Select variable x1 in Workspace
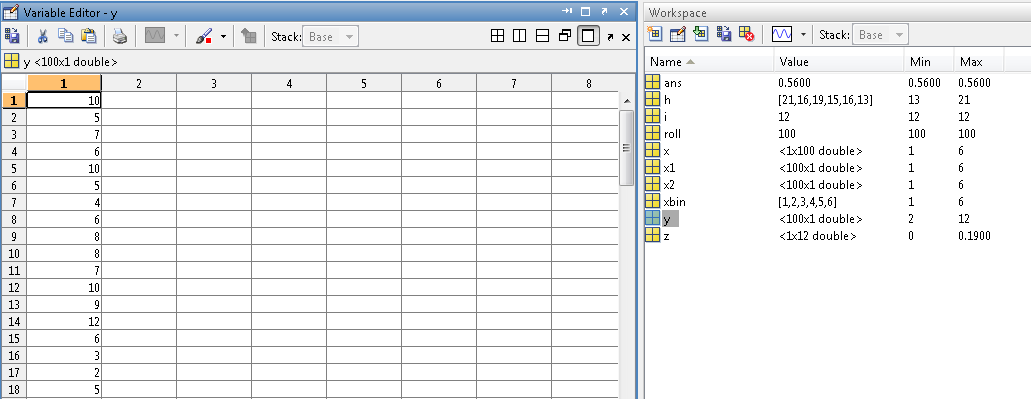This screenshot has width=1031, height=399. (x=669, y=168)
